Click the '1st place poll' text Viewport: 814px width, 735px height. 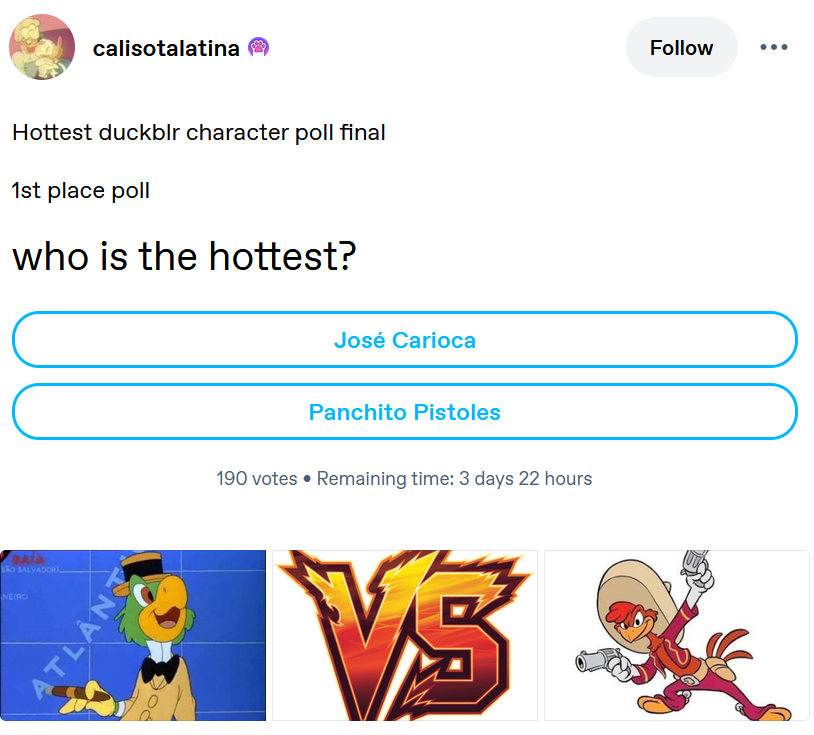[81, 190]
